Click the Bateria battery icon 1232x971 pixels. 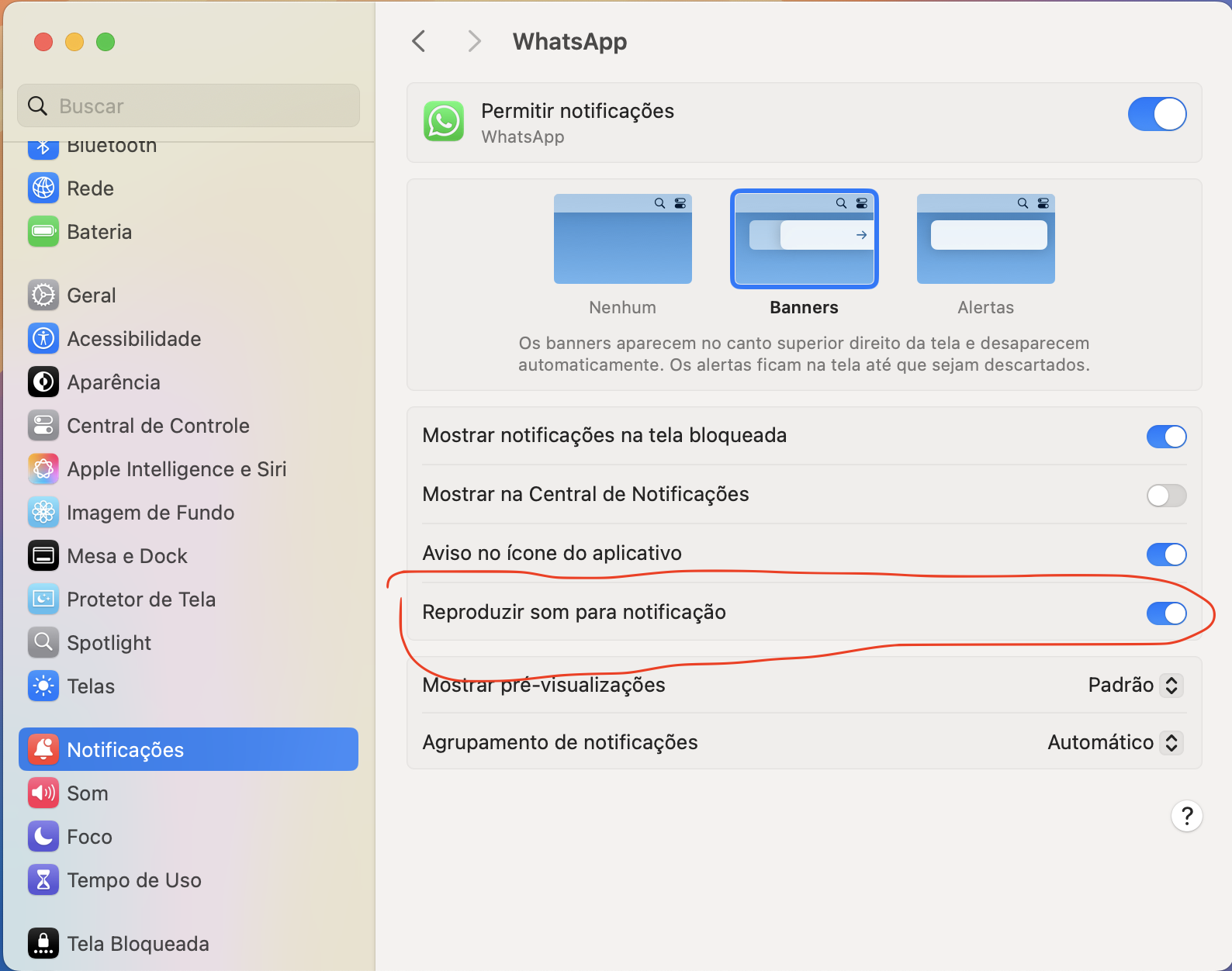coord(43,231)
